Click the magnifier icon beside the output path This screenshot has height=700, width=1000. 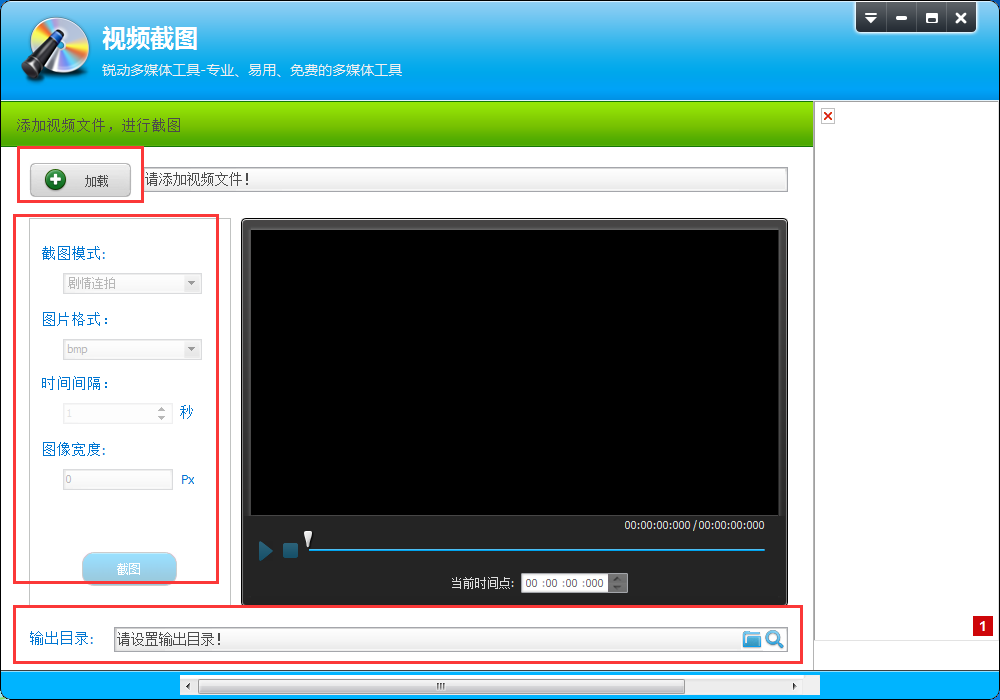click(774, 639)
